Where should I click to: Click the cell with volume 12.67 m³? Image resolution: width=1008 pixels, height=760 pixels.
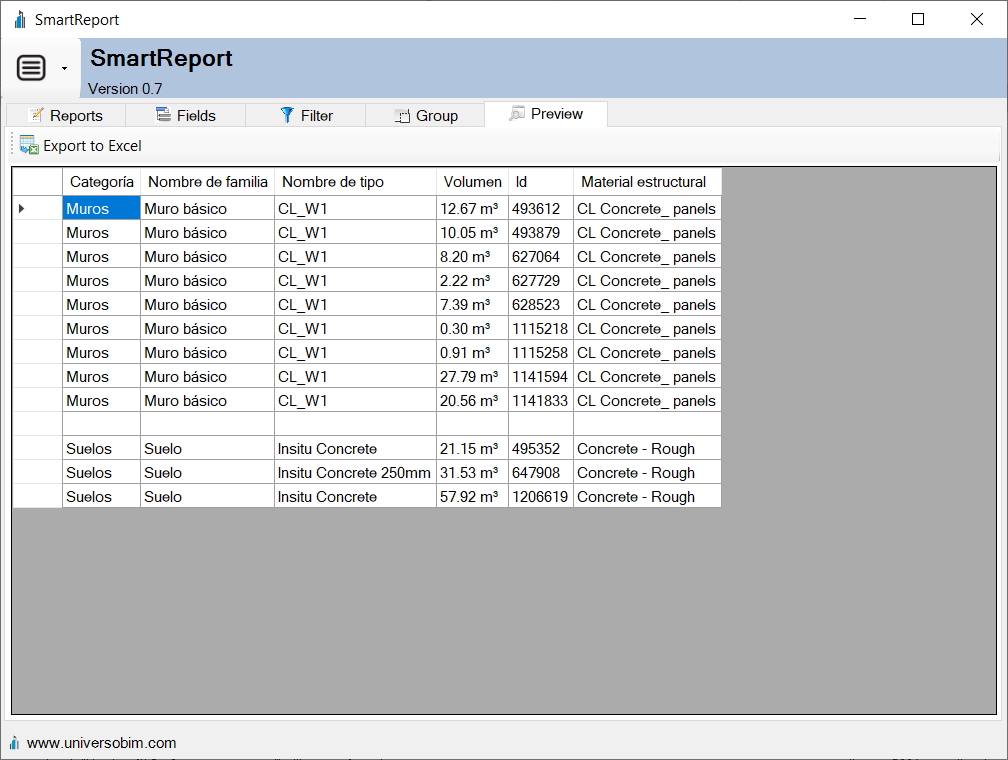(472, 208)
